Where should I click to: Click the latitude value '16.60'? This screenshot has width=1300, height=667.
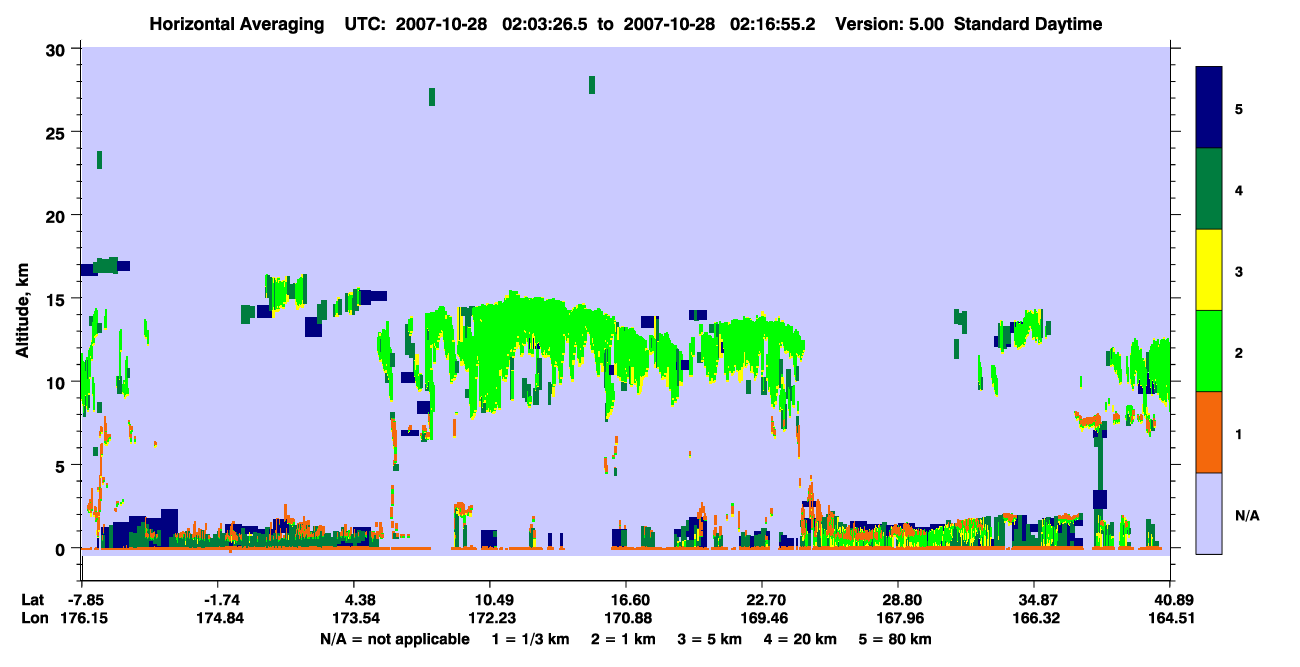pyautogui.click(x=629, y=600)
